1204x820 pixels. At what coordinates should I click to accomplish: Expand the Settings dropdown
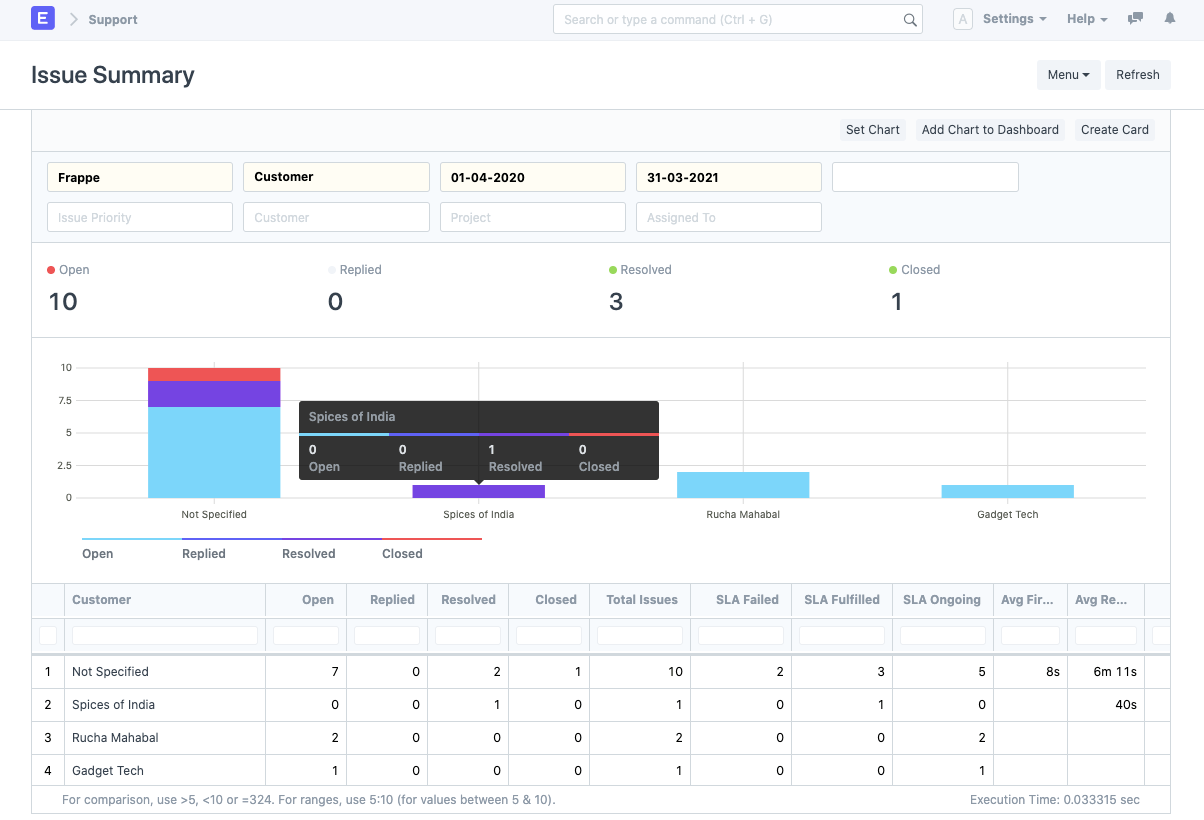point(1014,19)
